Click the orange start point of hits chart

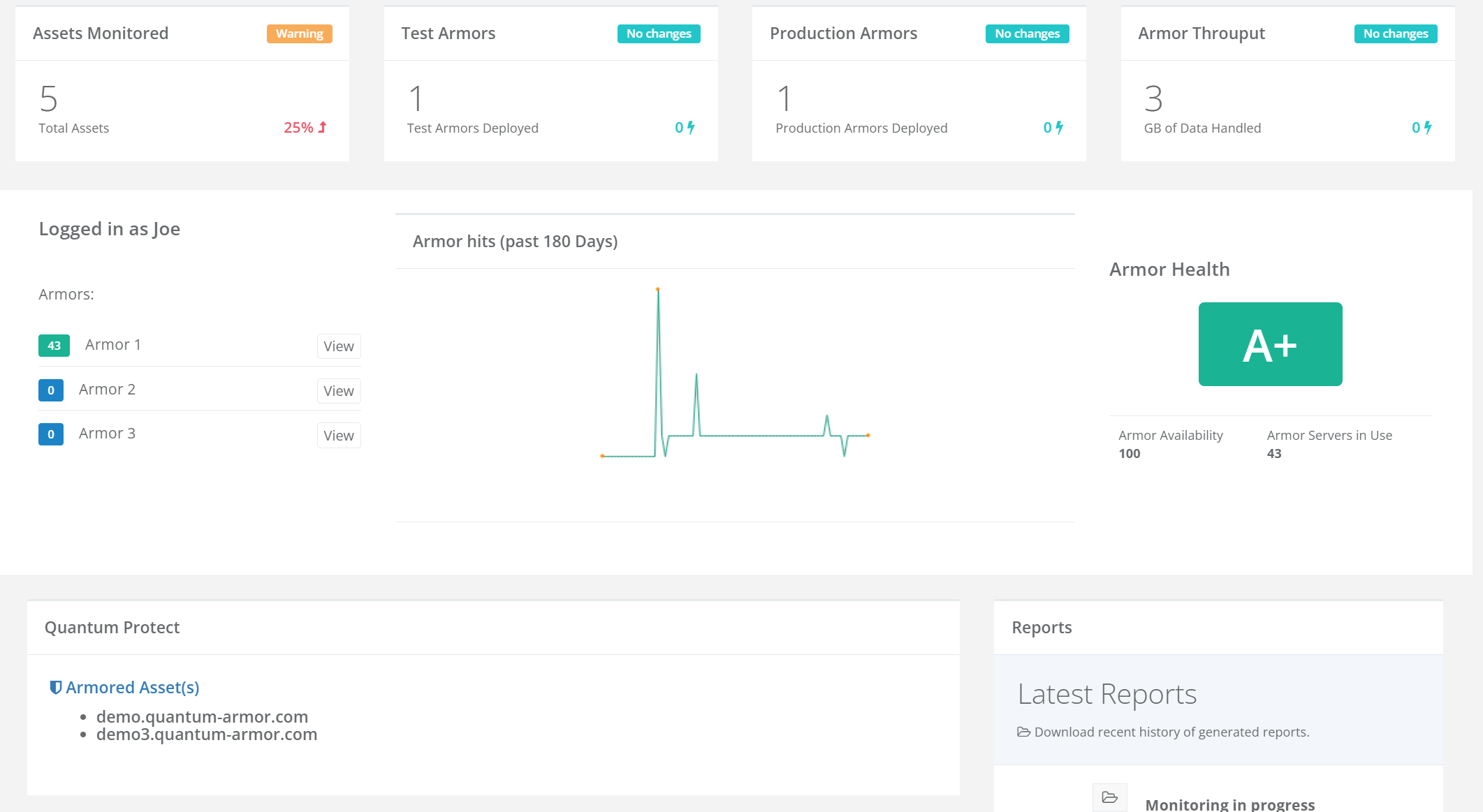pyautogui.click(x=602, y=456)
